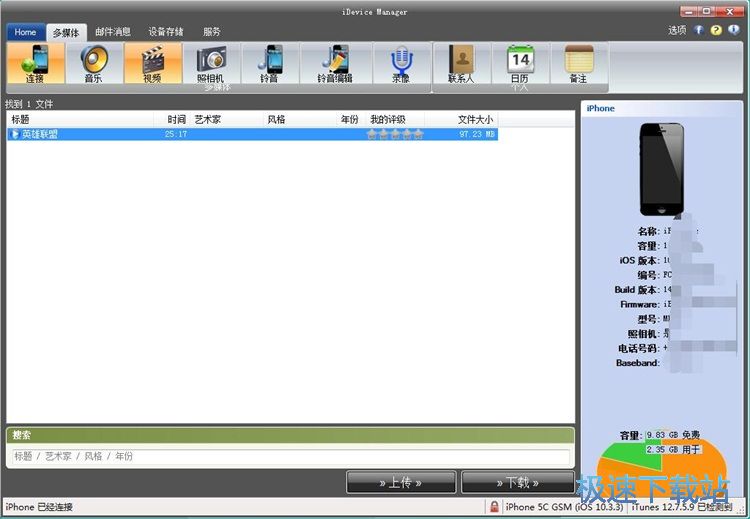Maximize the iDevice Manager window
This screenshot has height=519, width=750.
708,11
